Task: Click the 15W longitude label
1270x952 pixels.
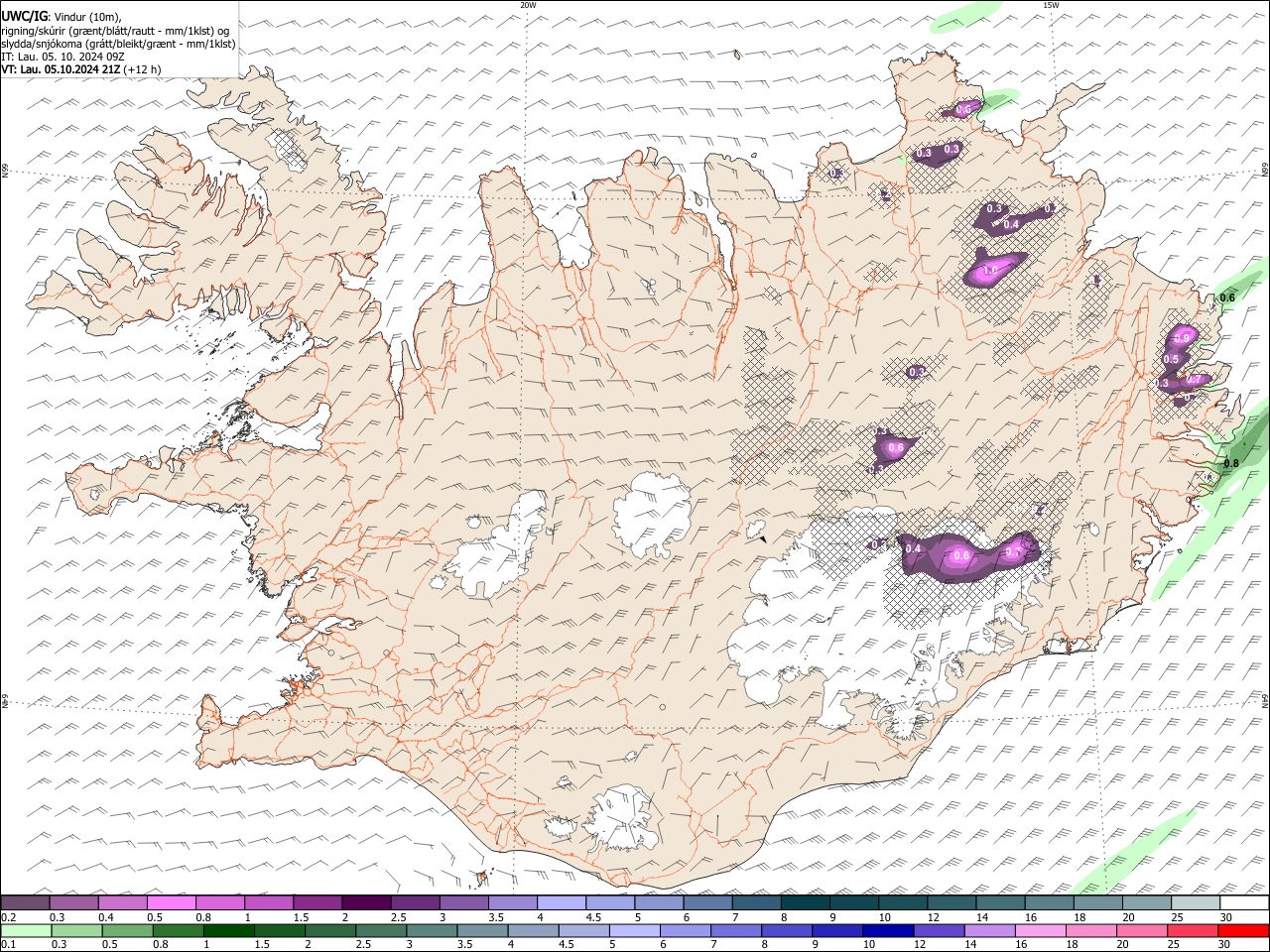Action: point(1051,5)
